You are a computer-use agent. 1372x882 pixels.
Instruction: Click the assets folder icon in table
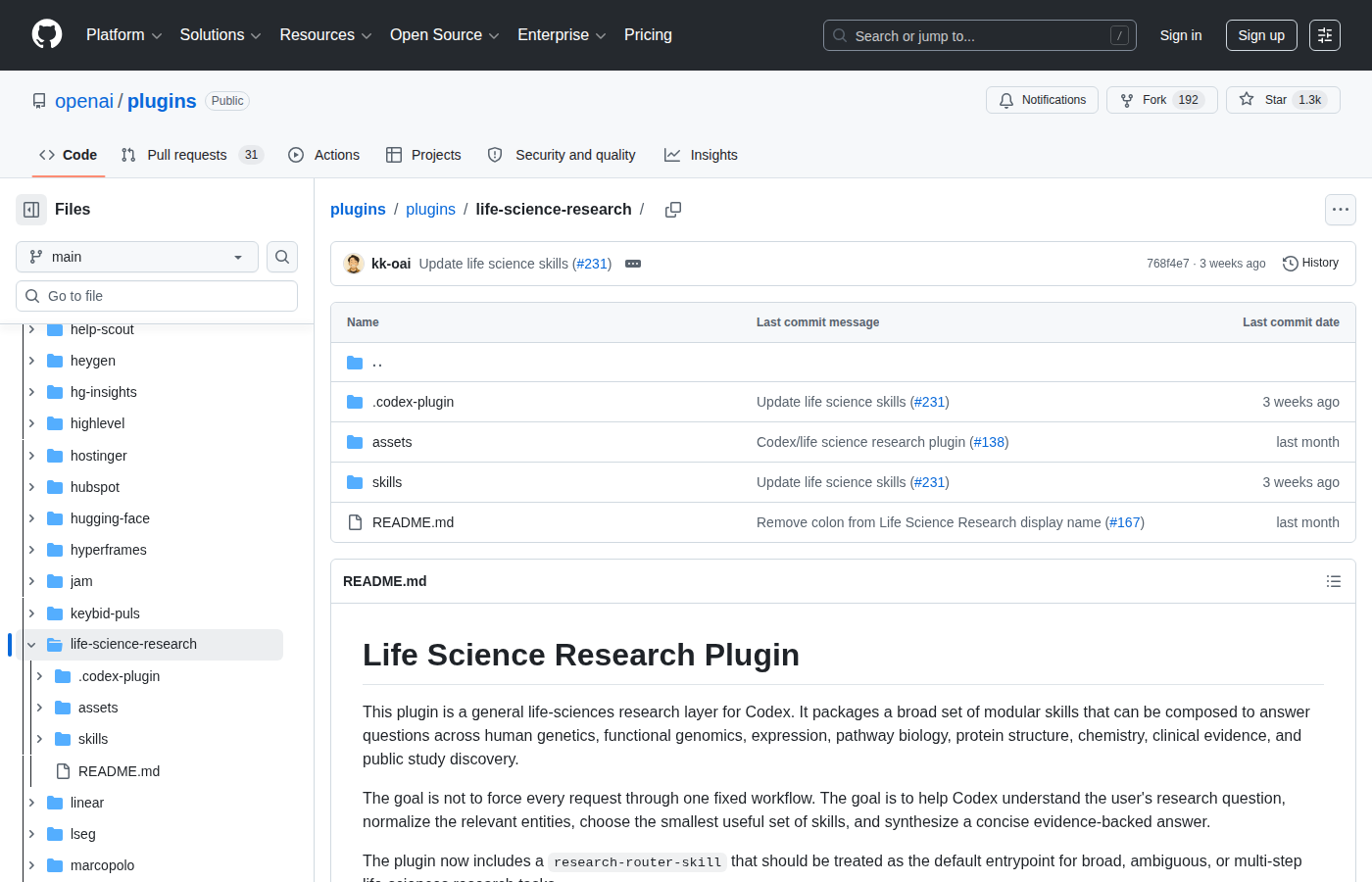pos(355,442)
